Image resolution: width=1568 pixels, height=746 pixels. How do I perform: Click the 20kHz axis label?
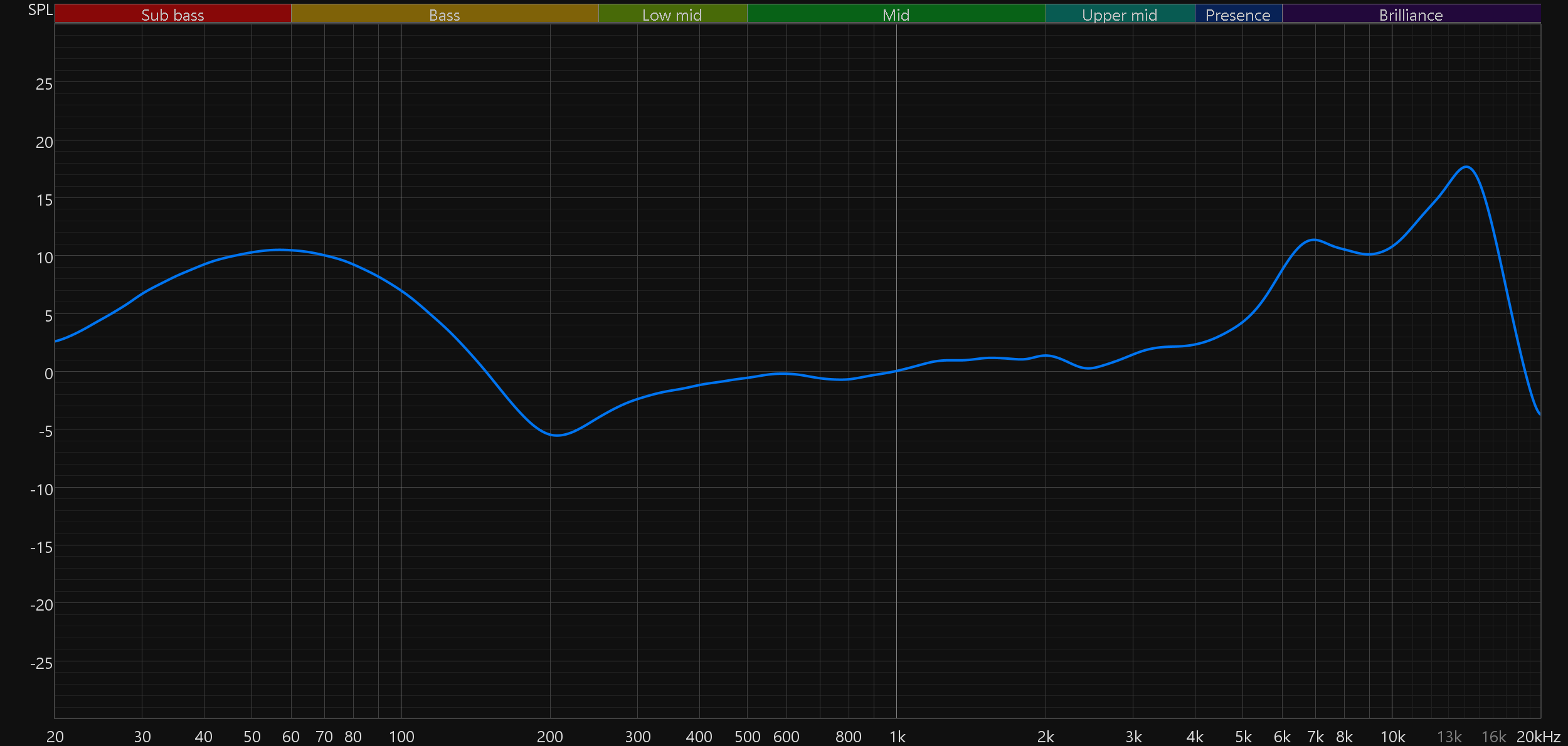pos(1538,737)
